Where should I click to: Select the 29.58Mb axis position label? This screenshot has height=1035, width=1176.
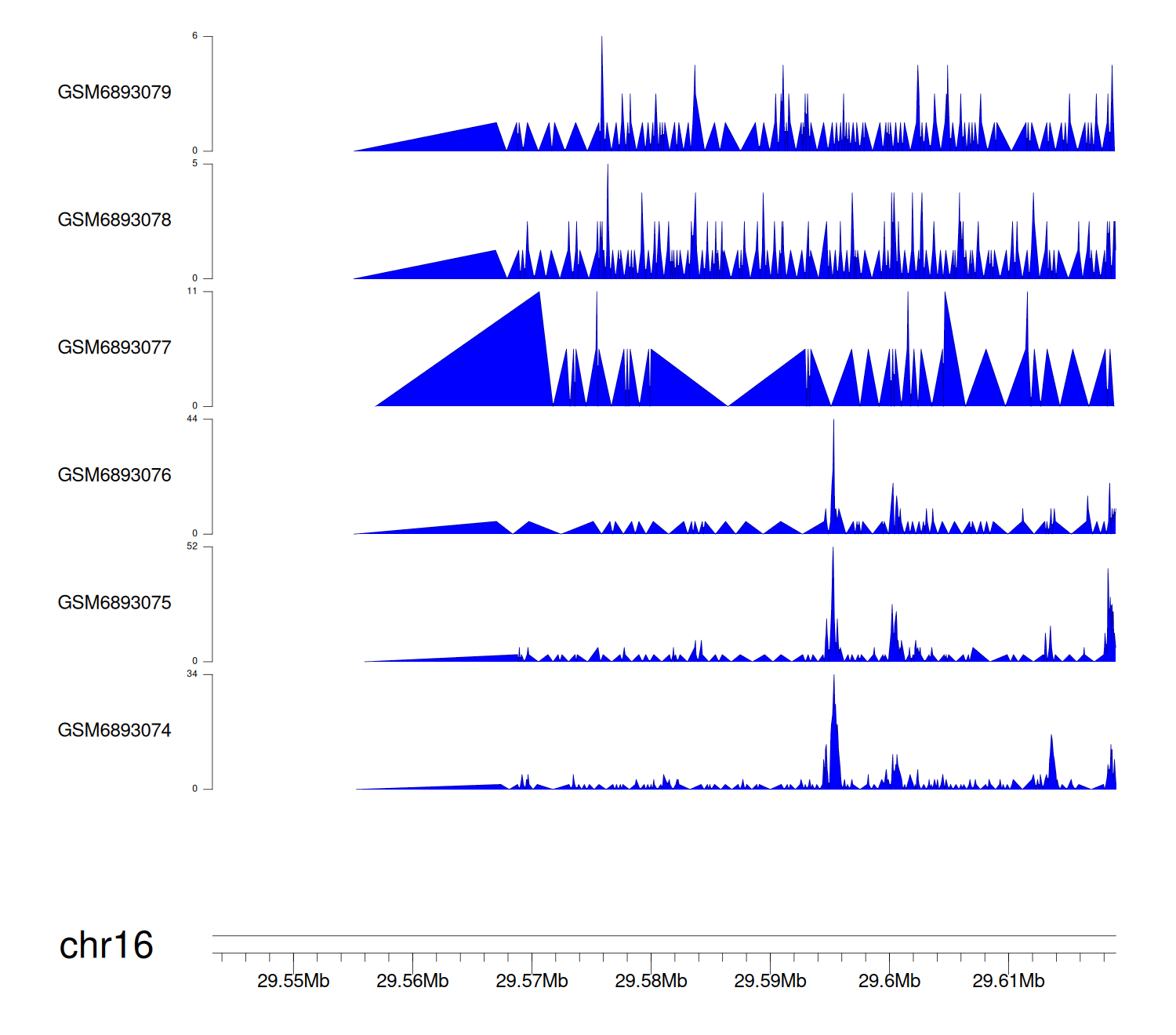[651, 981]
